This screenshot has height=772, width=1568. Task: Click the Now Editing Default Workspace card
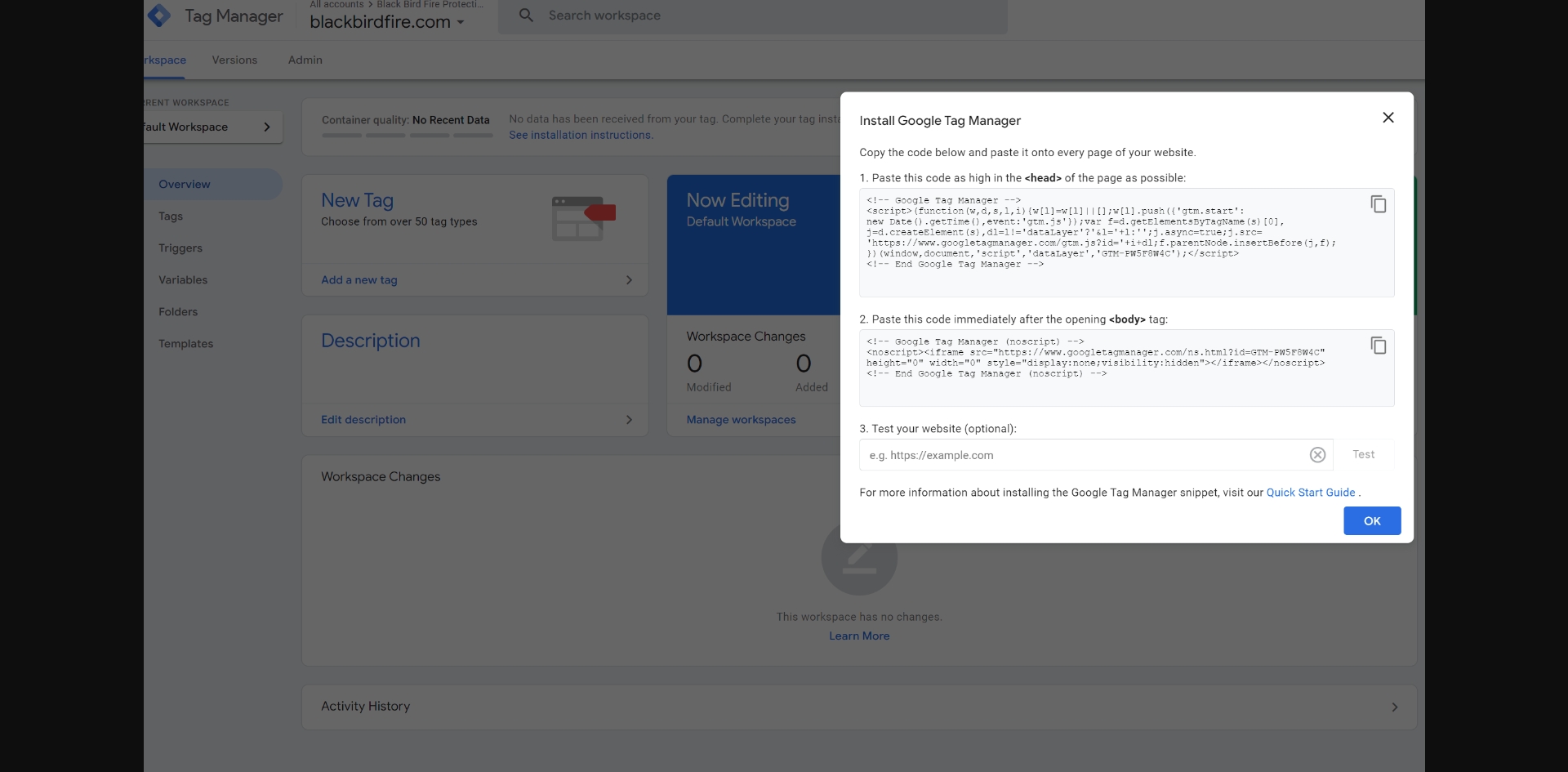click(x=754, y=244)
